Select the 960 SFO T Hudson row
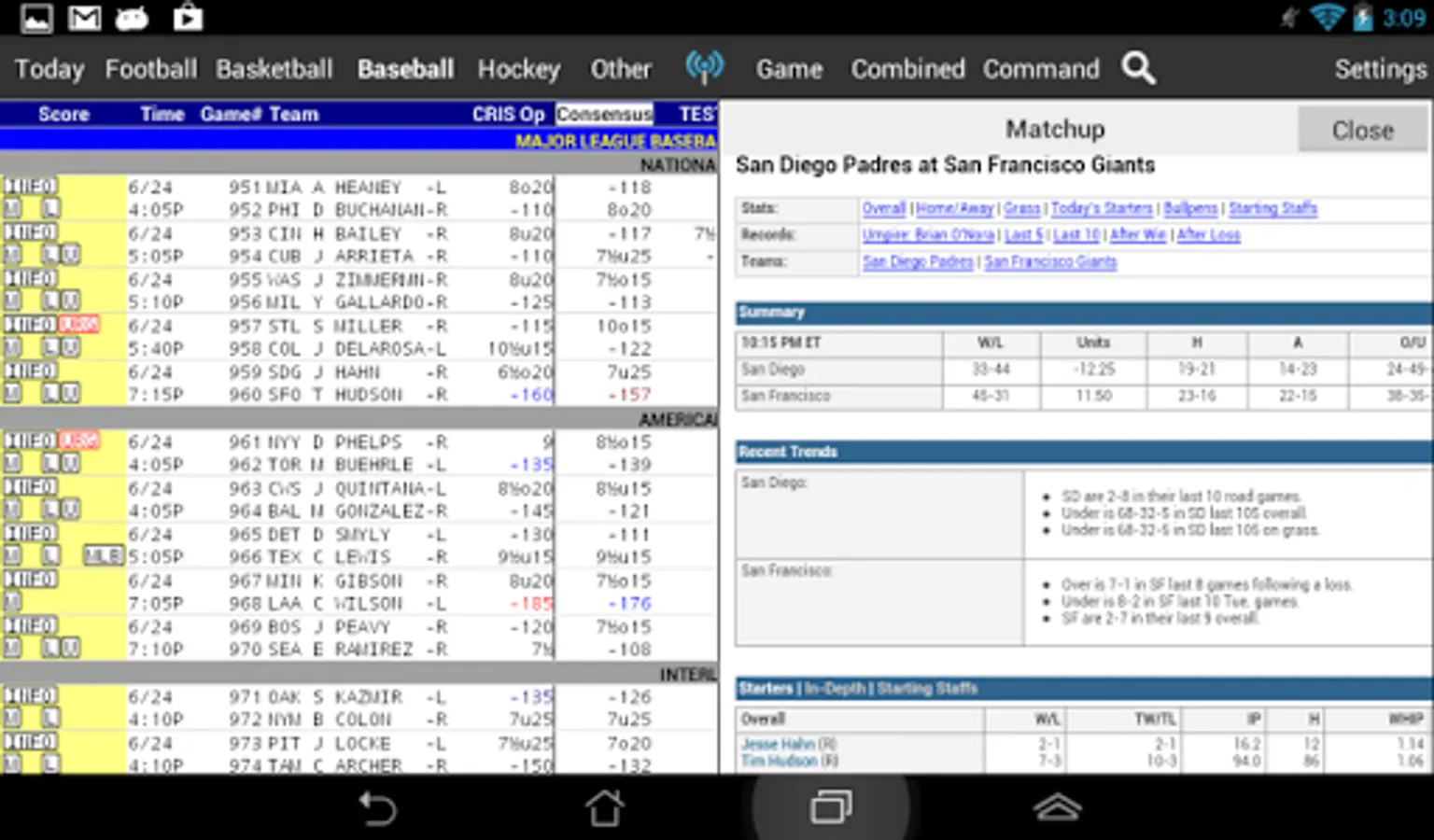Screen dimensions: 1434x840 (359, 394)
